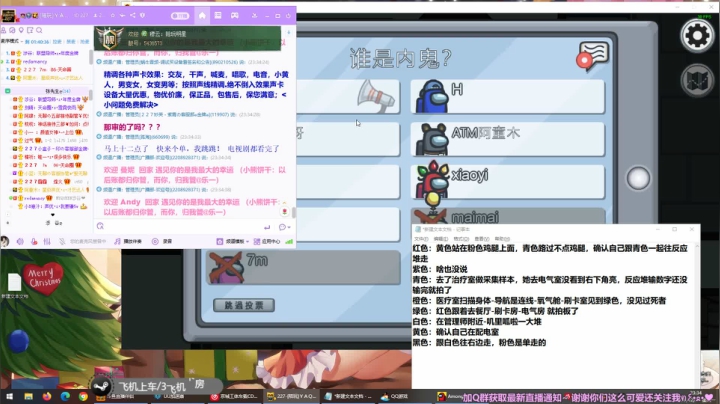The width and height of the screenshot is (720, 404).
Task: Click the dead player 7m card
Action: click(x=304, y=268)
